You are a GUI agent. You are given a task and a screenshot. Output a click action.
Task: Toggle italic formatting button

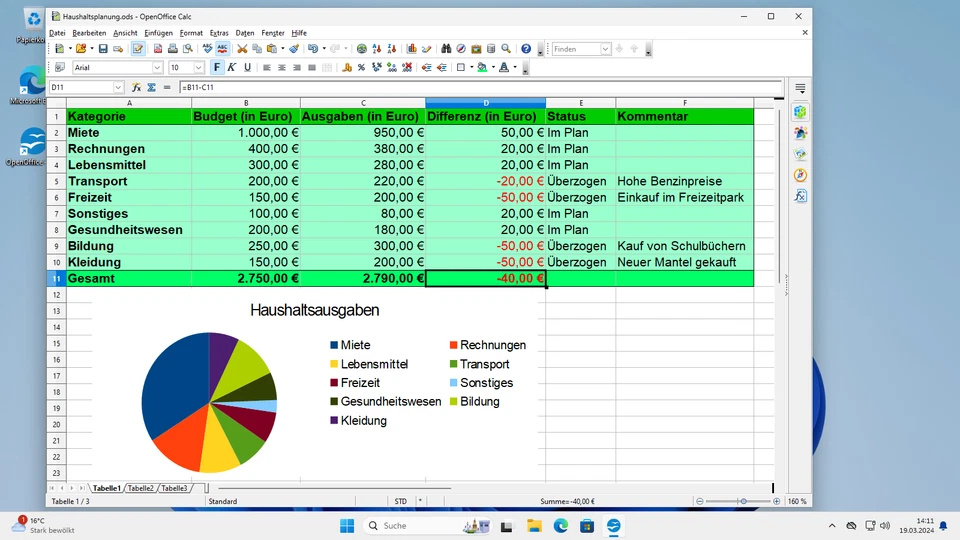coord(232,68)
